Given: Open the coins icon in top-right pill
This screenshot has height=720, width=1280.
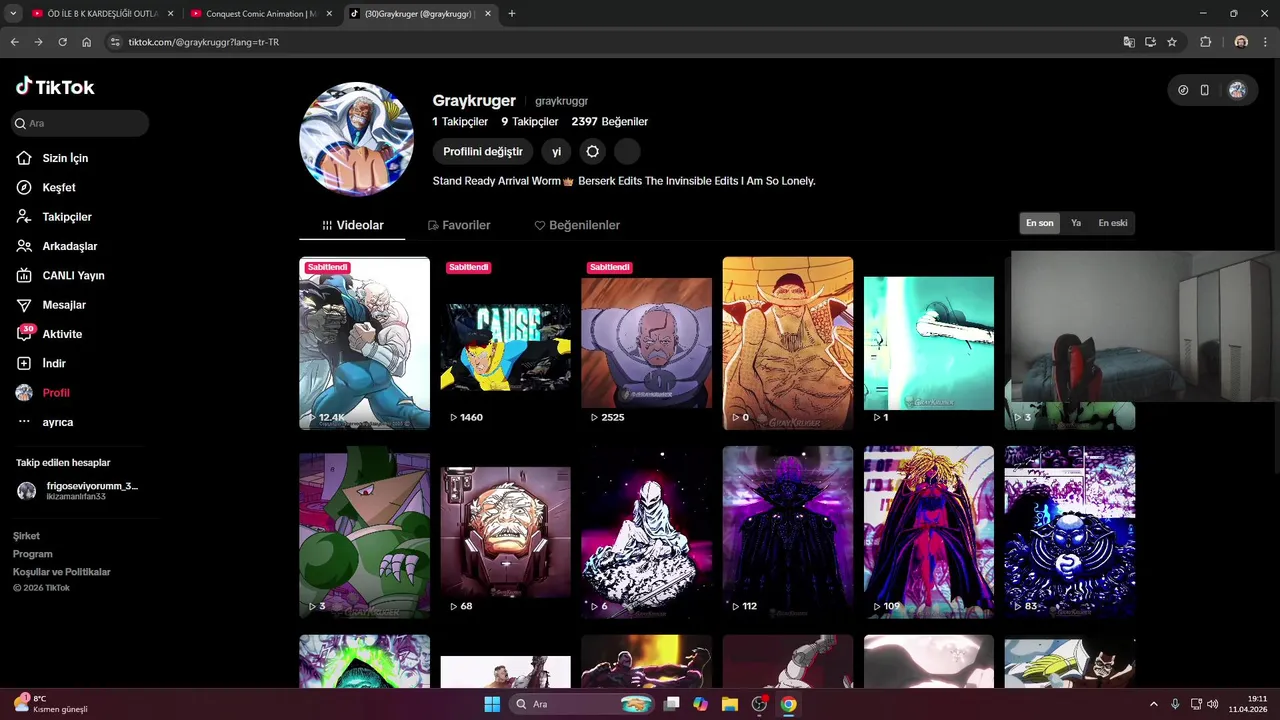Looking at the screenshot, I should pyautogui.click(x=1183, y=90).
